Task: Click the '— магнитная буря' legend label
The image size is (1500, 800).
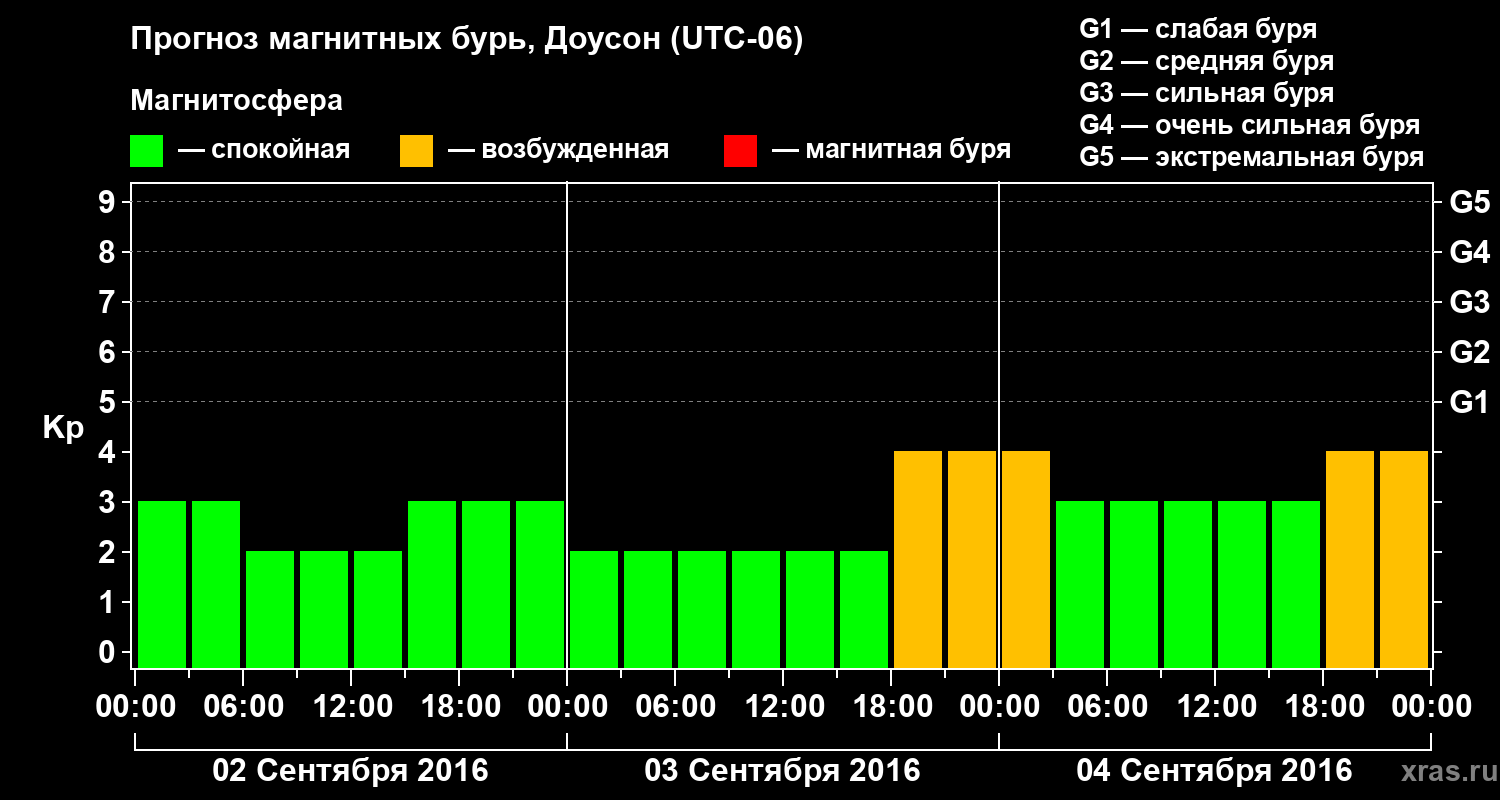Action: pos(892,151)
